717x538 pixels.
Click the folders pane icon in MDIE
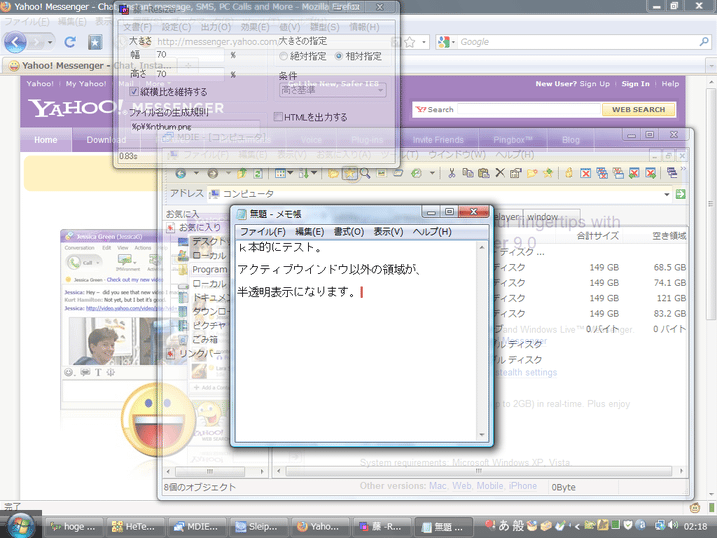(x=333, y=173)
